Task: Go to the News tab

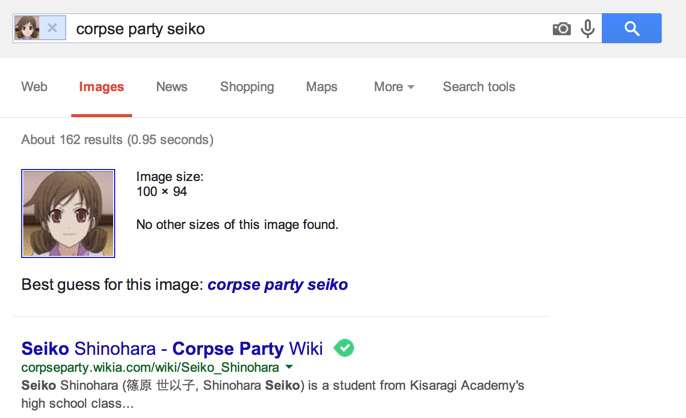Action: pyautogui.click(x=172, y=87)
